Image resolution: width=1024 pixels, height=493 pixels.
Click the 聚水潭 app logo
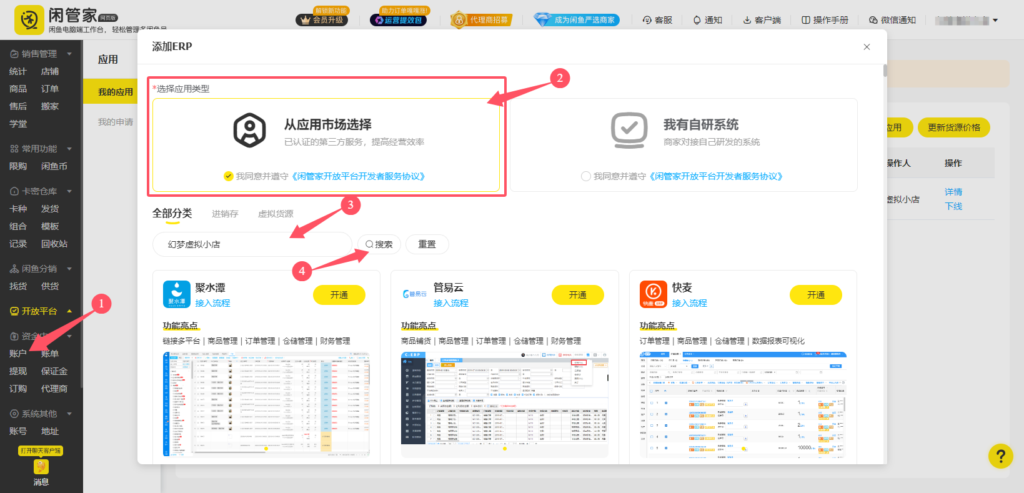[x=176, y=294]
